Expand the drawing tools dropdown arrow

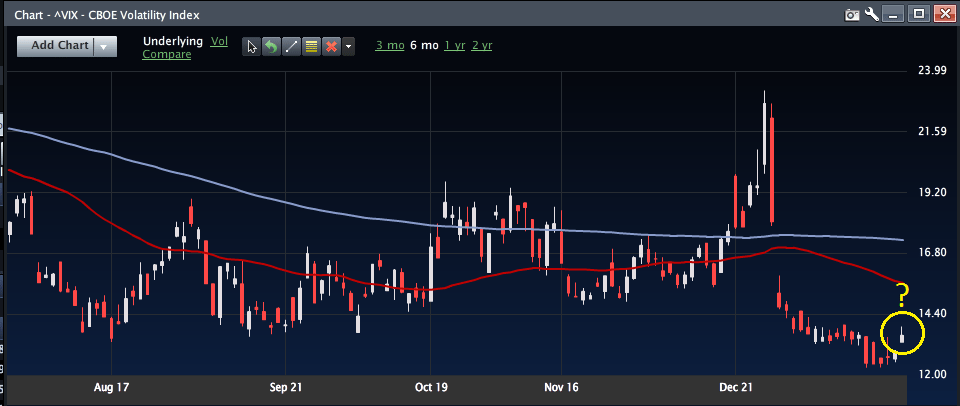(x=348, y=46)
